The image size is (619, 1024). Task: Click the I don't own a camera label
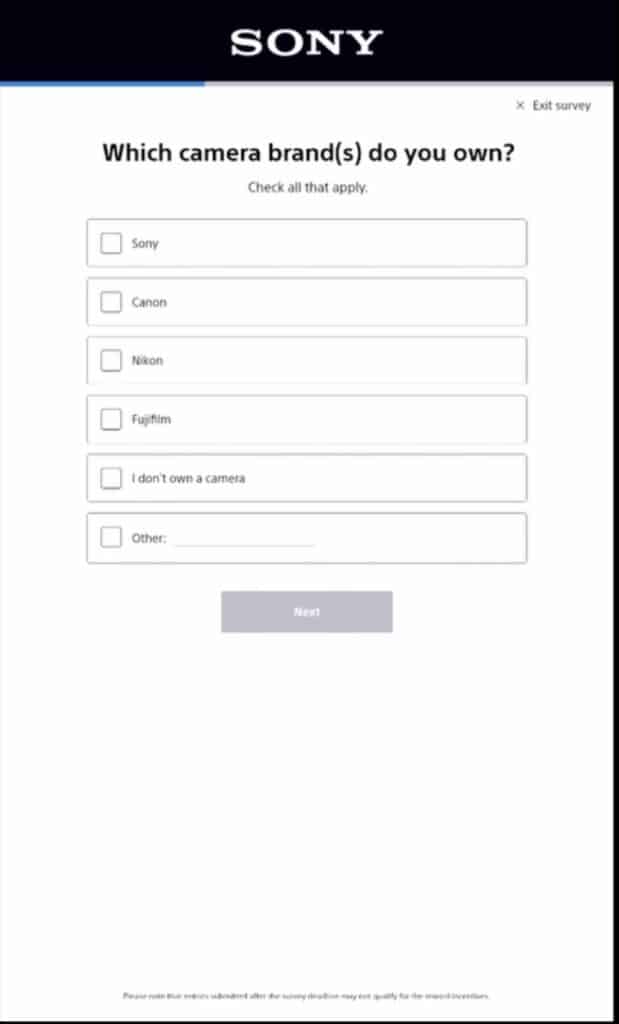pos(189,478)
